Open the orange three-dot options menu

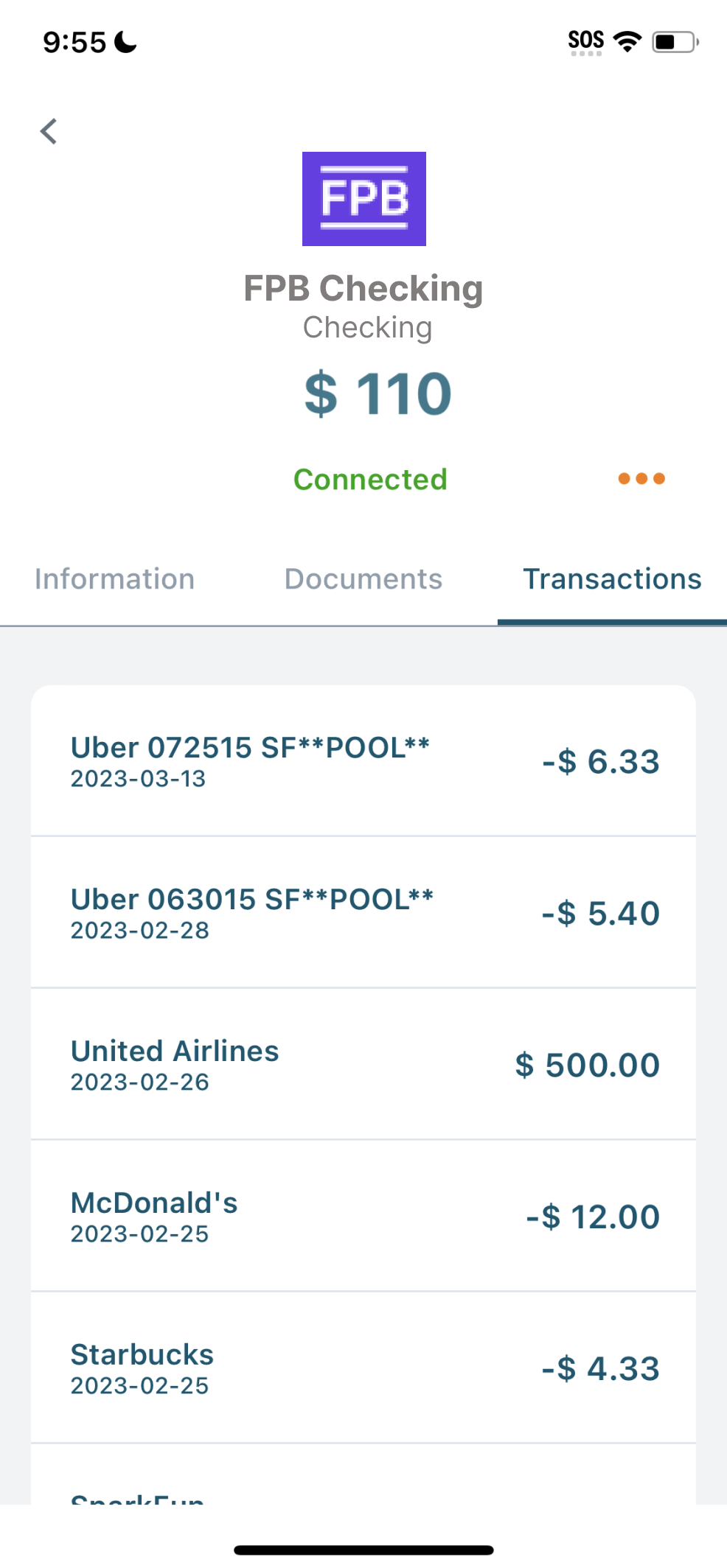click(641, 479)
